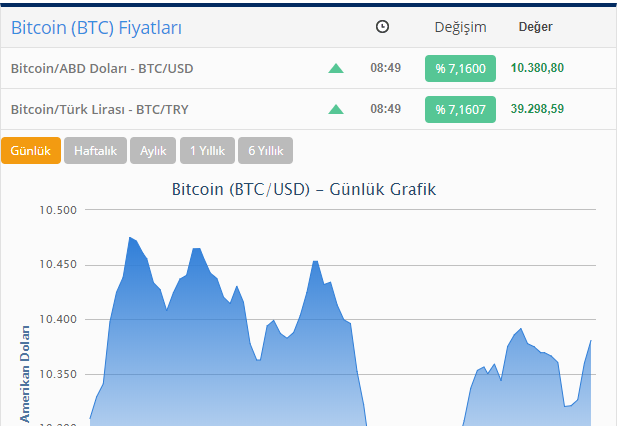Click the 10.380,80 value
The image size is (618, 426).
tap(537, 68)
